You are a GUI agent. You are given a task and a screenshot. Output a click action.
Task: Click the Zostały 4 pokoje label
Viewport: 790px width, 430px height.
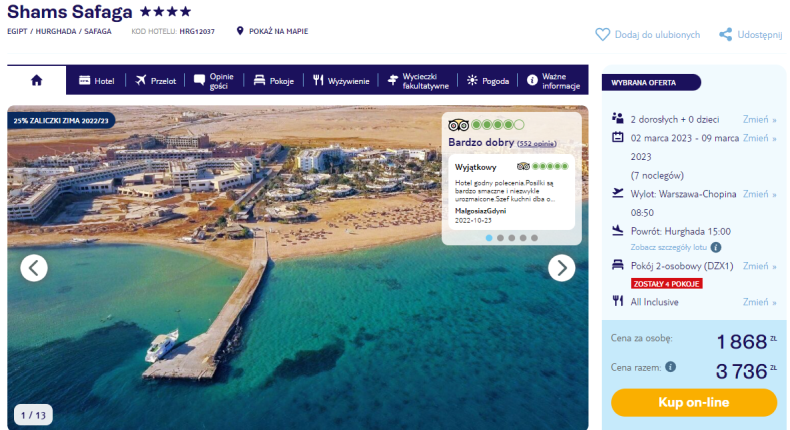(x=667, y=284)
